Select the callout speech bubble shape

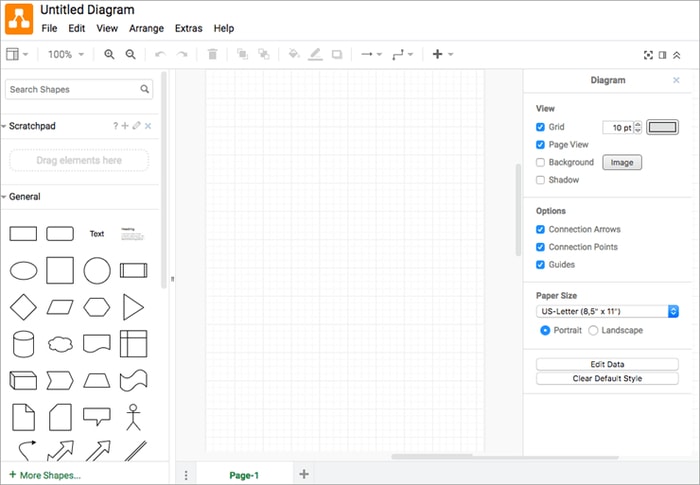coord(97,416)
